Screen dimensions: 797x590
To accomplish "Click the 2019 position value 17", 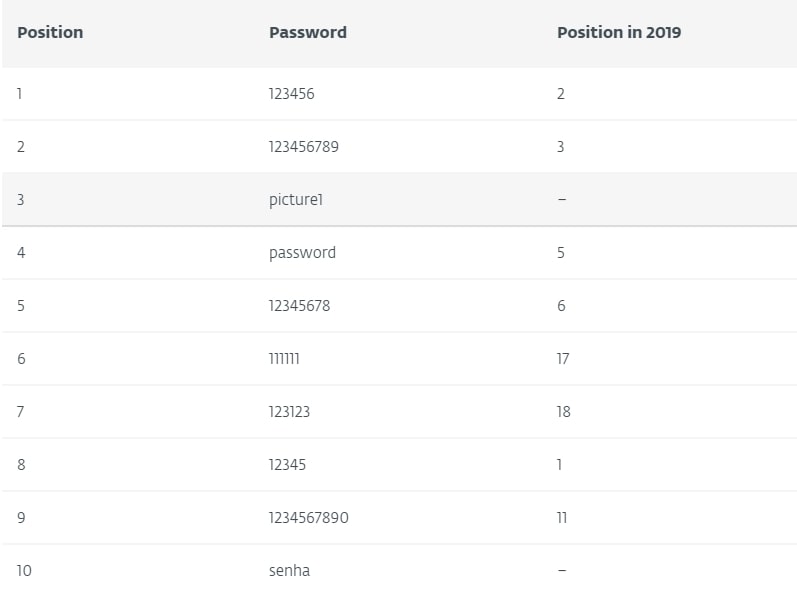I will 563,359.
